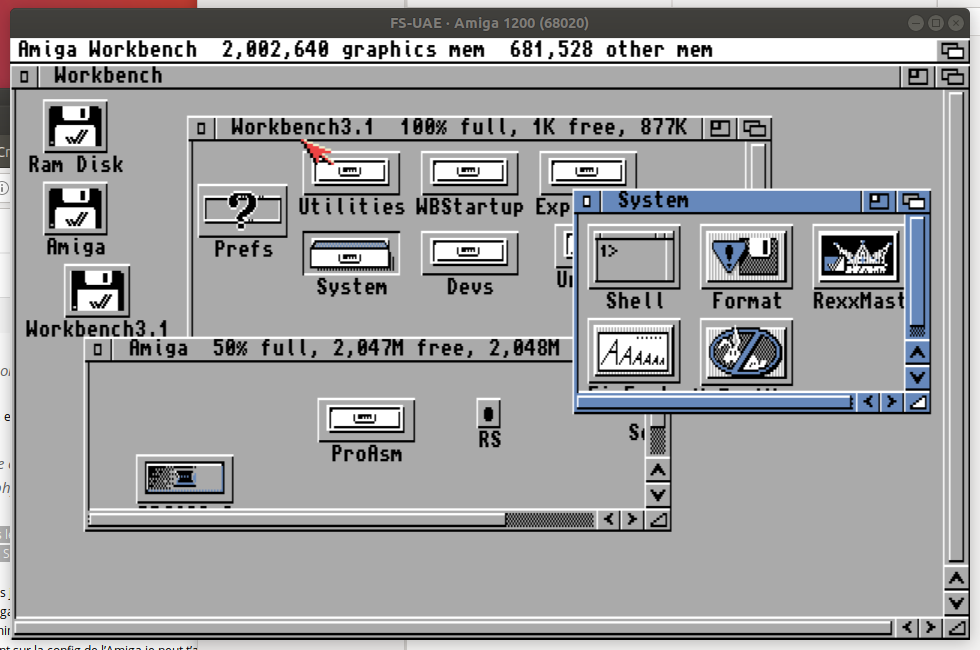Close the main Workbench window
Image resolution: width=980 pixels, height=650 pixels.
point(24,76)
